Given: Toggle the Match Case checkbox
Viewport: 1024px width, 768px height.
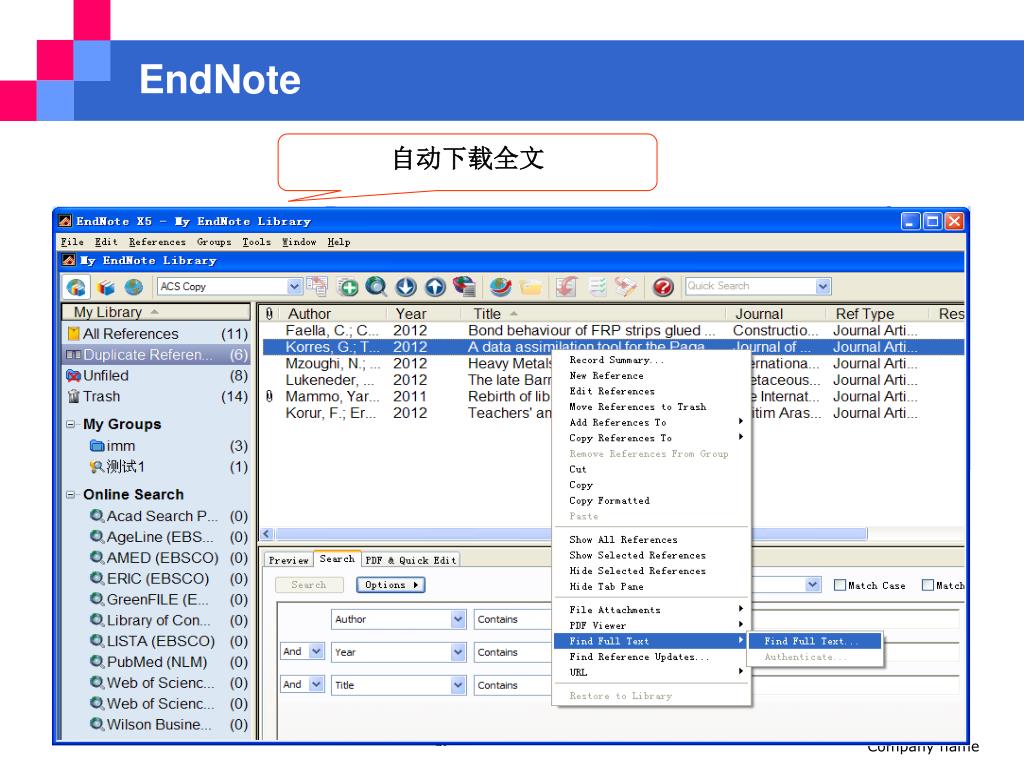Looking at the screenshot, I should point(840,585).
